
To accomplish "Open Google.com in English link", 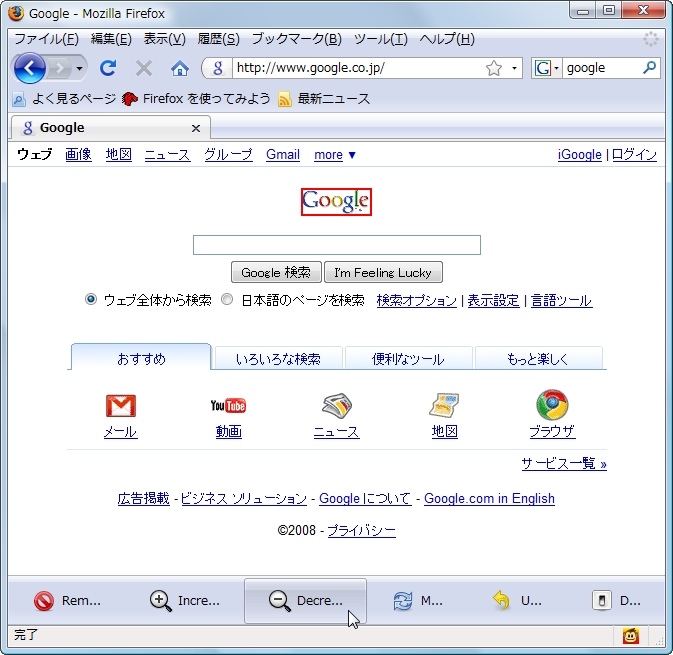I will [x=489, y=498].
